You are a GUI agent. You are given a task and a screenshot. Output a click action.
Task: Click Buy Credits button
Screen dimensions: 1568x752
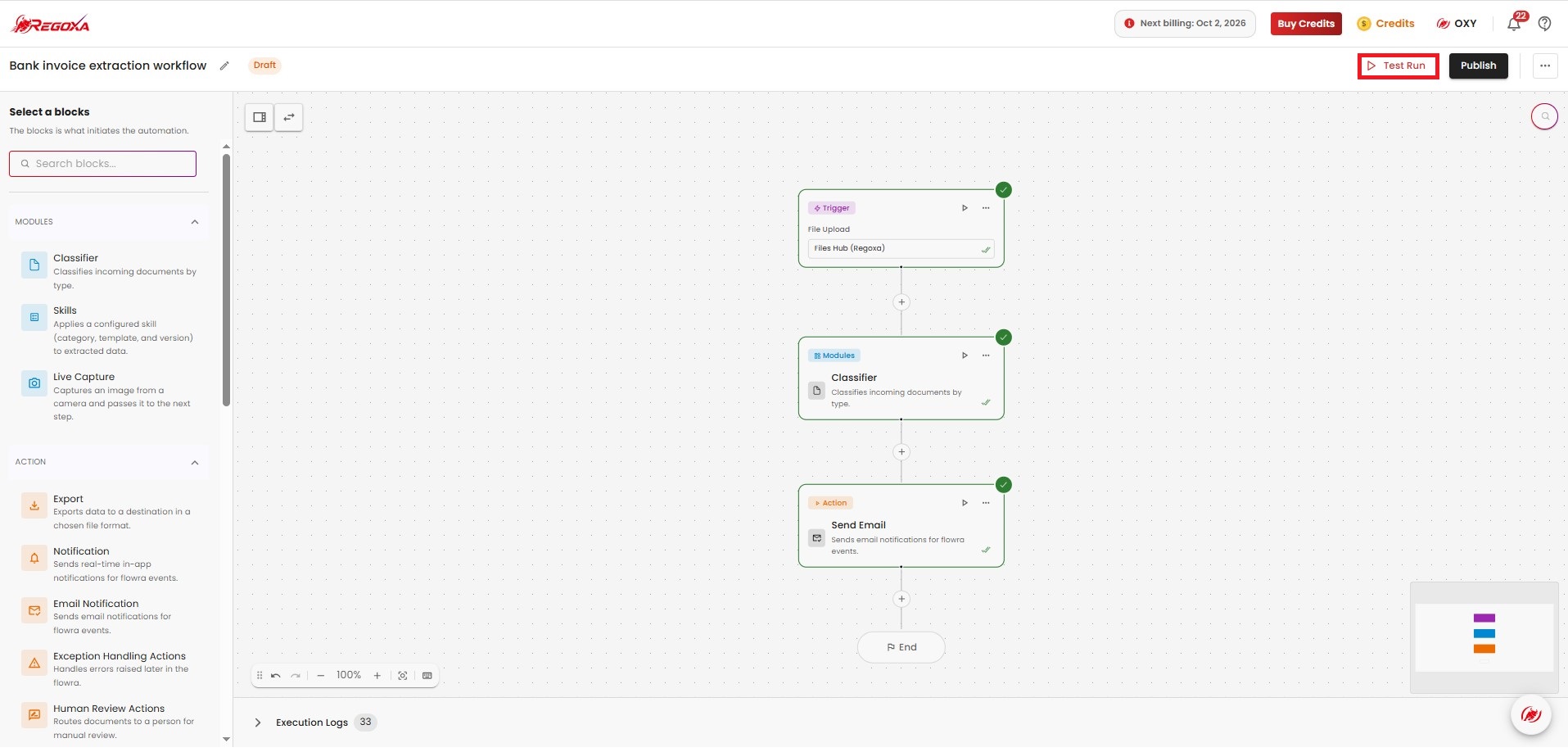pyautogui.click(x=1306, y=24)
